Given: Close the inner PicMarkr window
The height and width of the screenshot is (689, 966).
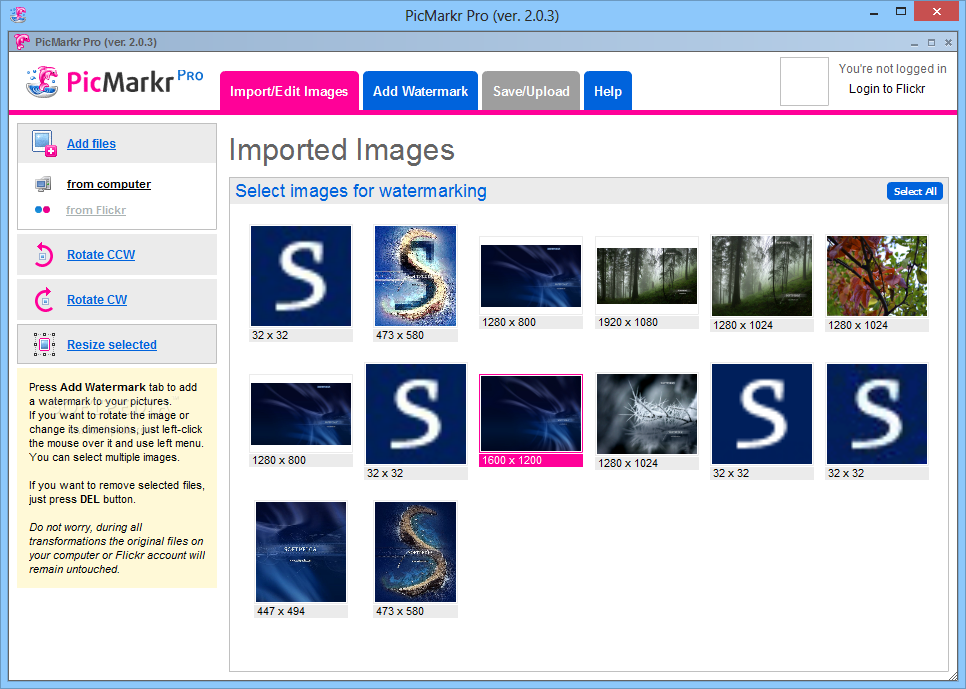Looking at the screenshot, I should tap(949, 43).
